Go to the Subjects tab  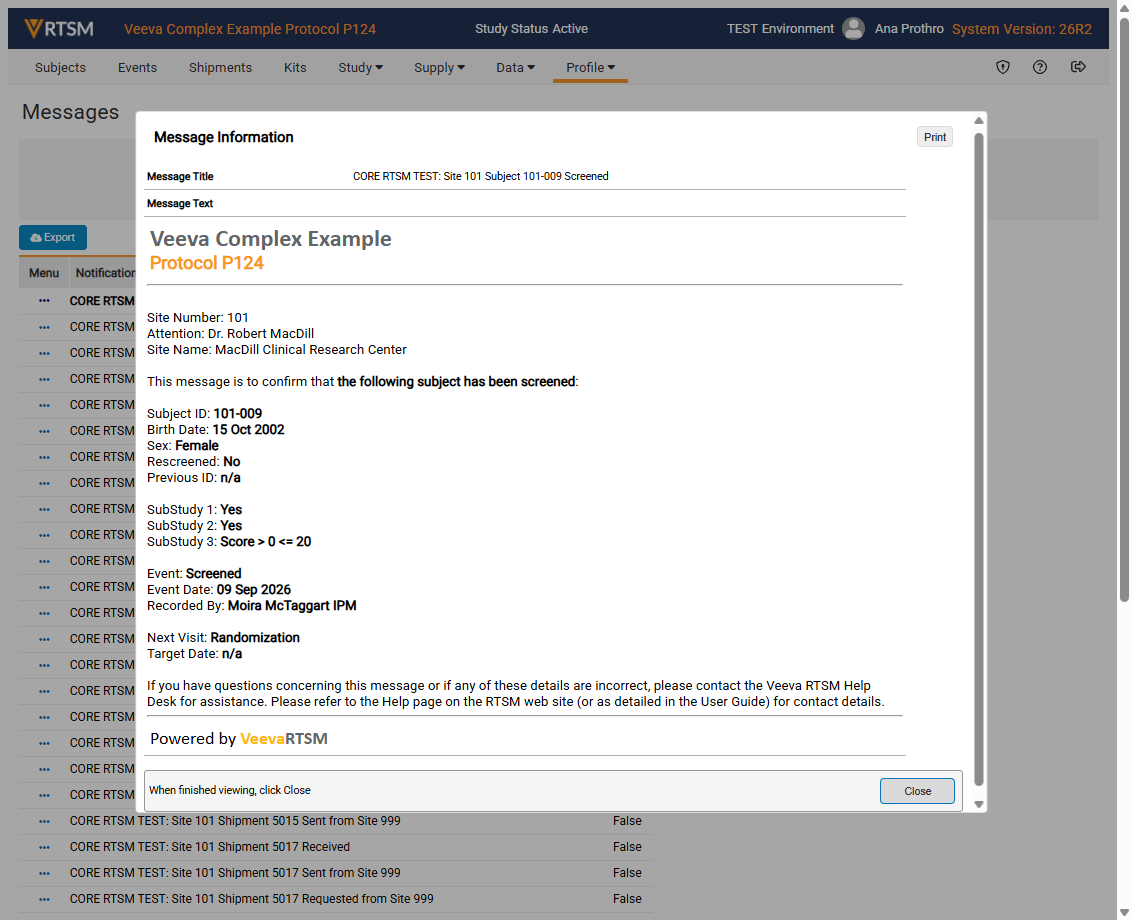click(x=60, y=67)
